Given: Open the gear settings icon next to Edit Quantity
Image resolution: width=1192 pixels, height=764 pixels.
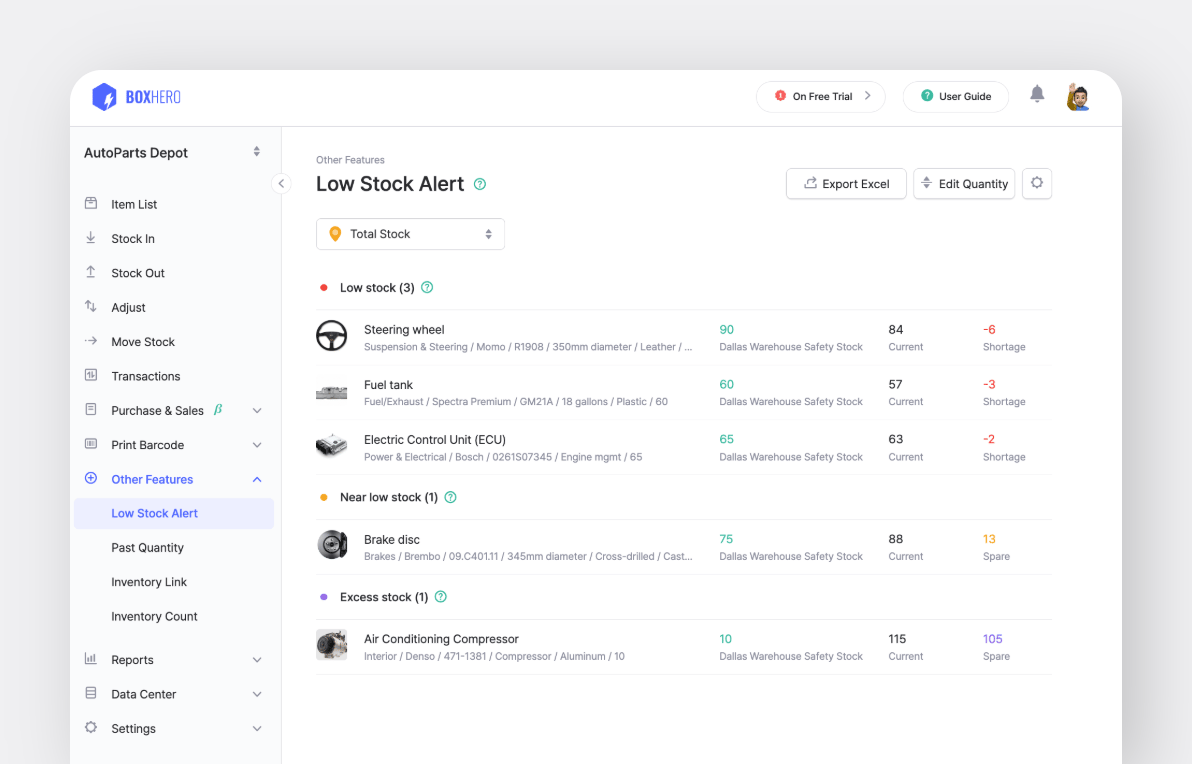Looking at the screenshot, I should tap(1037, 183).
